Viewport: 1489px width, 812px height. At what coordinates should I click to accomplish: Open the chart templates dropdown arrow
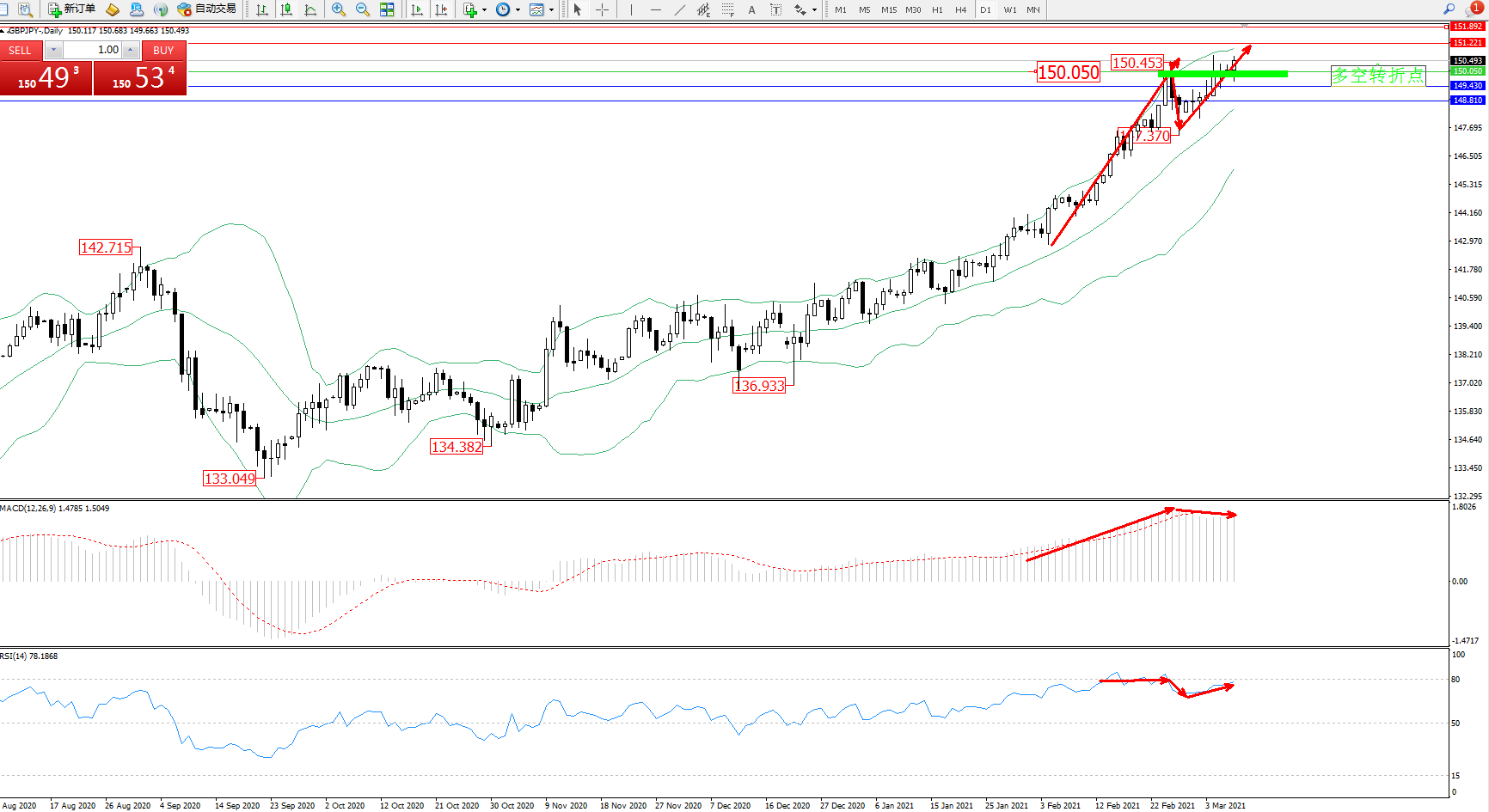click(551, 10)
